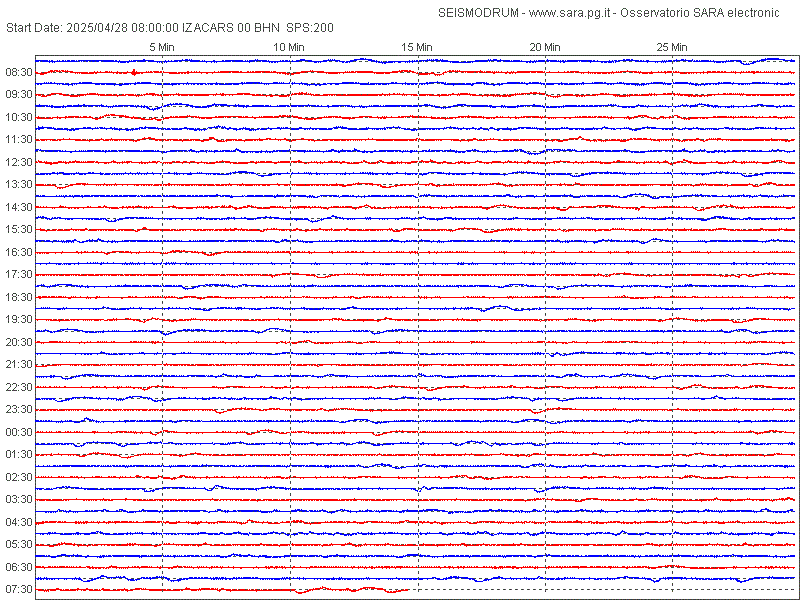The width and height of the screenshot is (800, 600).
Task: Select the 18:30 trace time label
Action: 19,297
